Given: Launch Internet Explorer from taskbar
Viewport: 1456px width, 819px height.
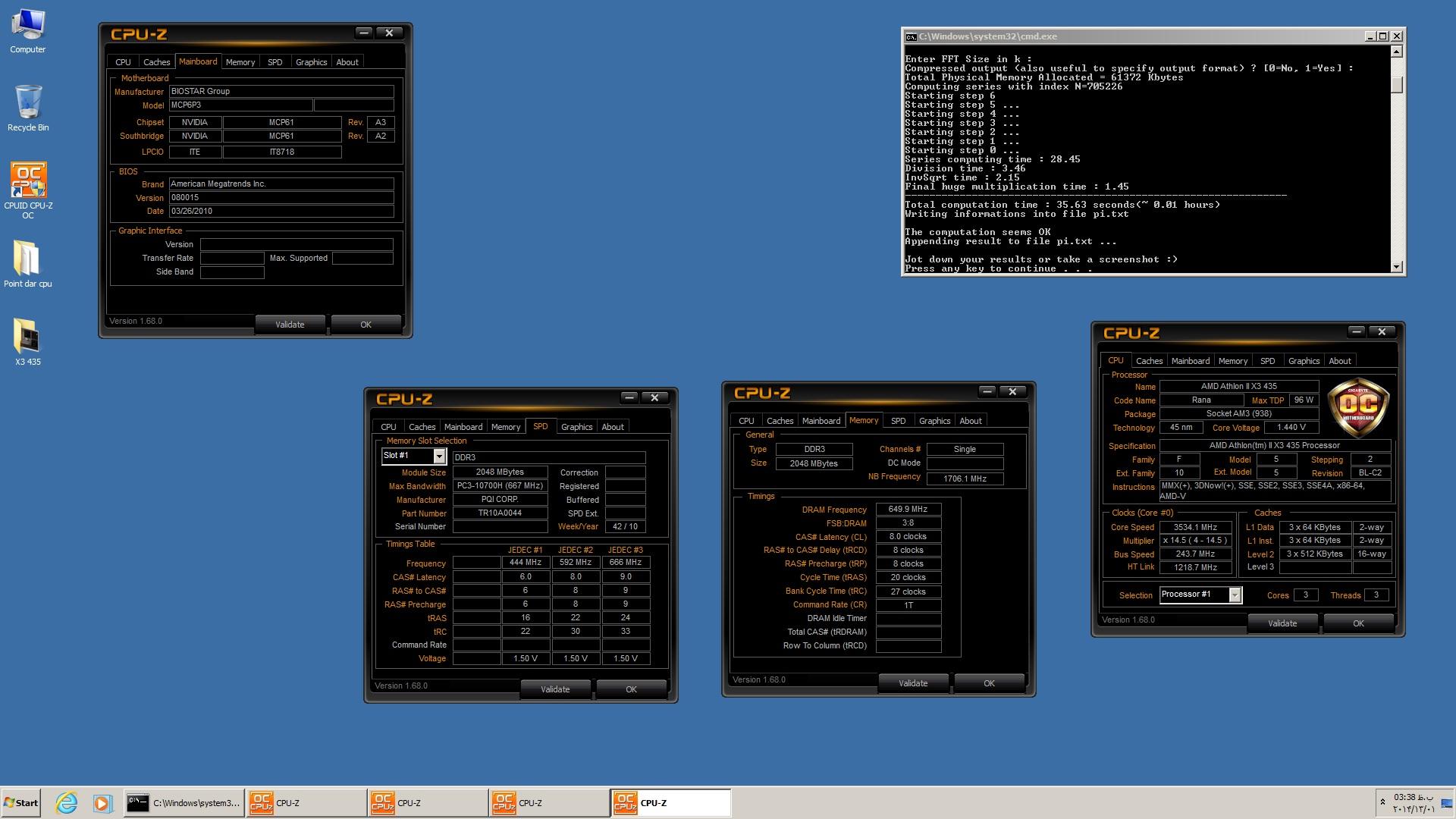Looking at the screenshot, I should pyautogui.click(x=67, y=803).
